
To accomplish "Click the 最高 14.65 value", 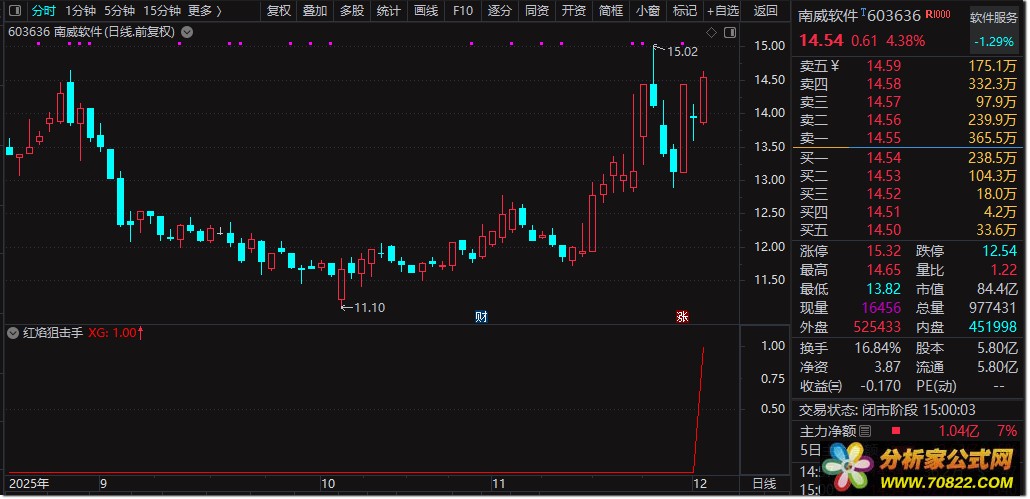I will [x=884, y=271].
